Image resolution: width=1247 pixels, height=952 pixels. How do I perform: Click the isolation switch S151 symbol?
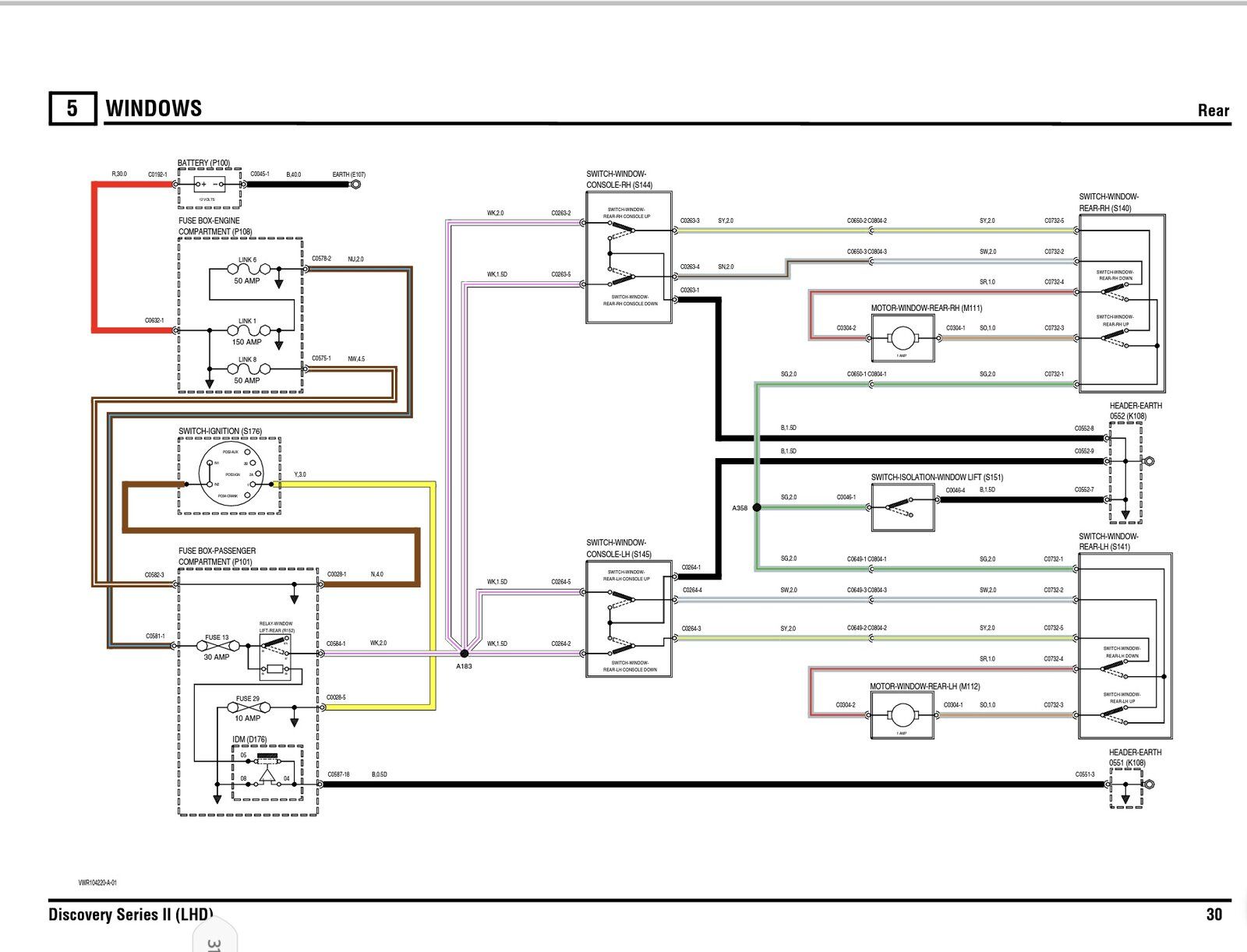click(903, 507)
